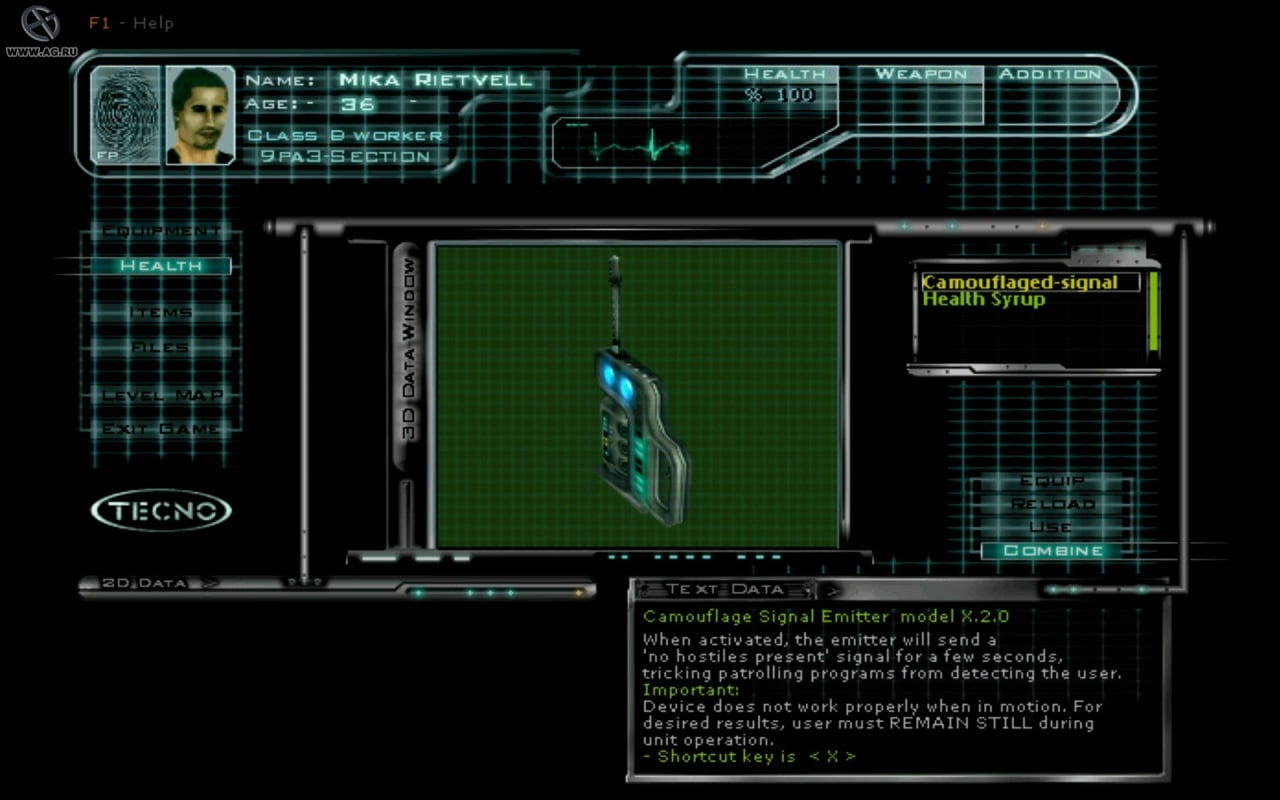The height and width of the screenshot is (800, 1280).
Task: Select the Health menu entry
Action: pyautogui.click(x=161, y=266)
